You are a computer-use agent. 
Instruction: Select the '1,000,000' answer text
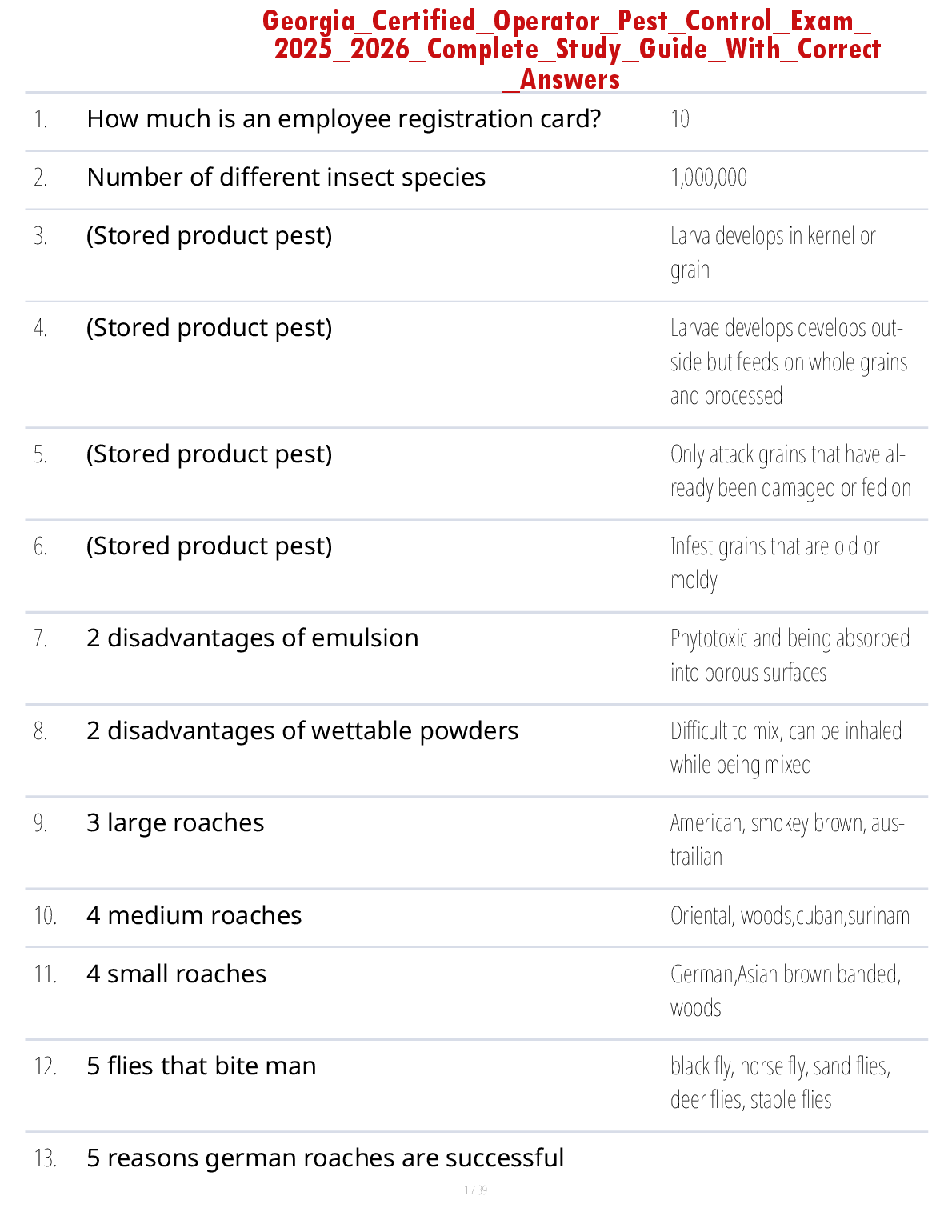click(709, 178)
